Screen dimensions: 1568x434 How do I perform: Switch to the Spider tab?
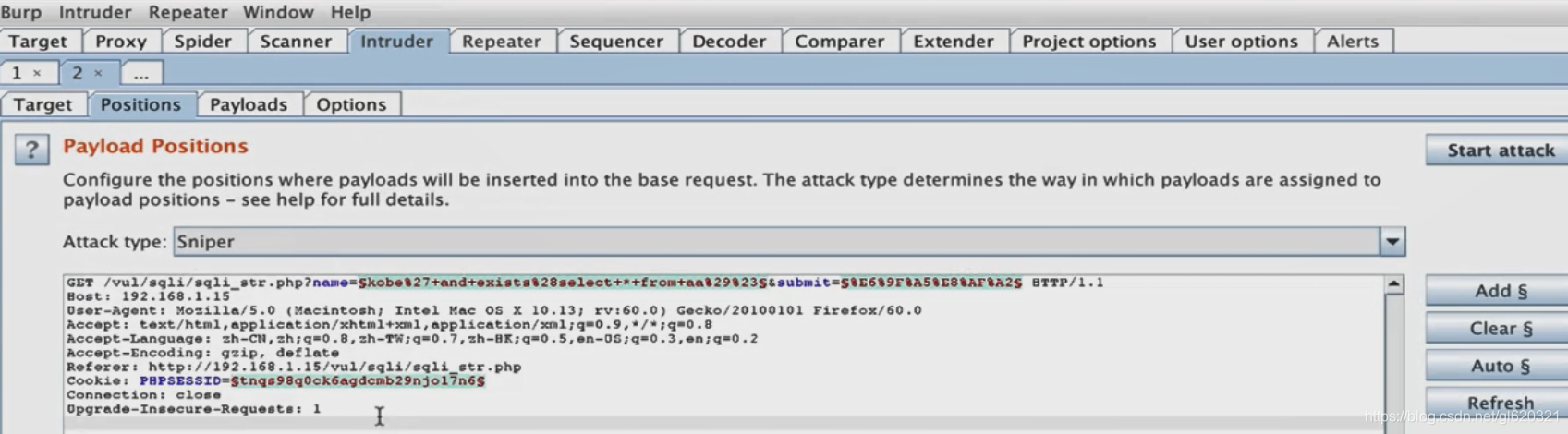pyautogui.click(x=203, y=42)
